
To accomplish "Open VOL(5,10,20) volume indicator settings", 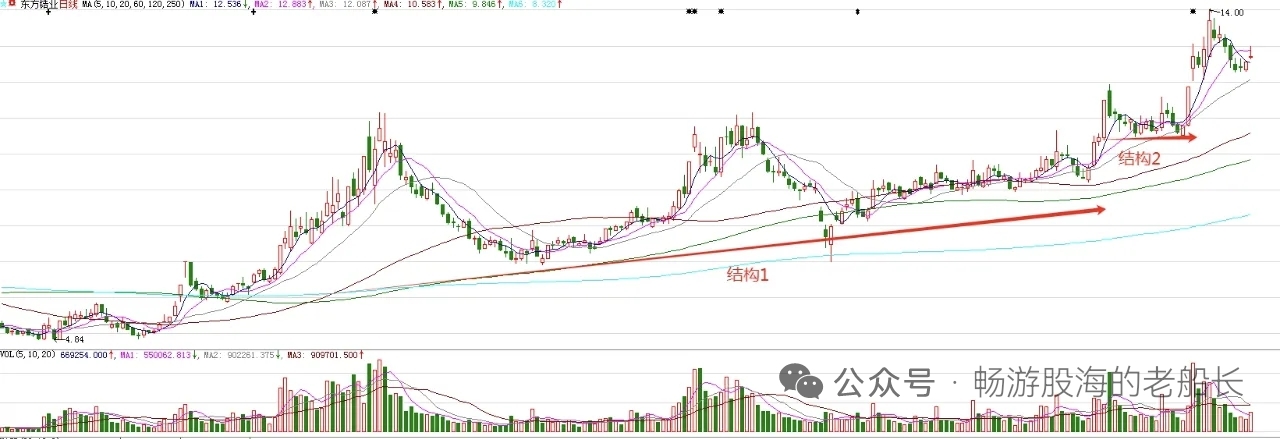I will tap(29, 354).
